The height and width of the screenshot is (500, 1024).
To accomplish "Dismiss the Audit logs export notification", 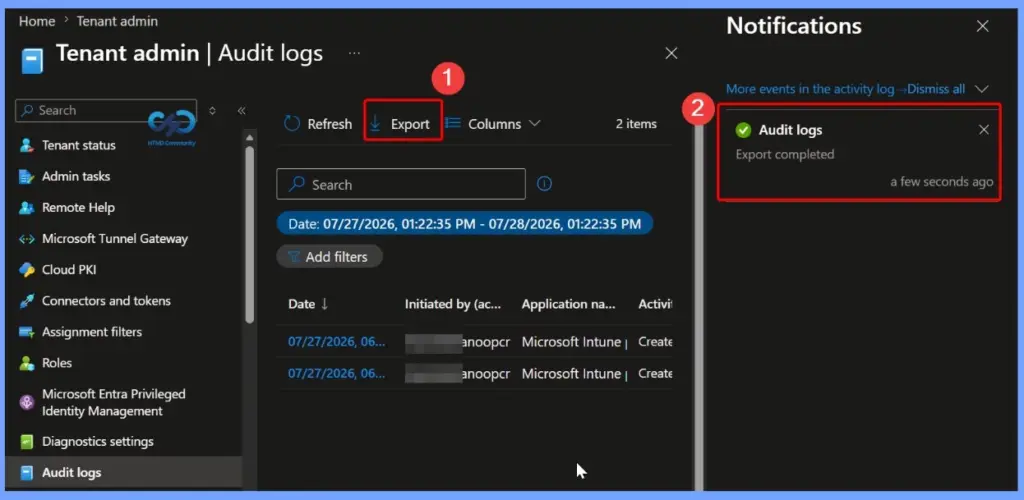I will pyautogui.click(x=984, y=130).
